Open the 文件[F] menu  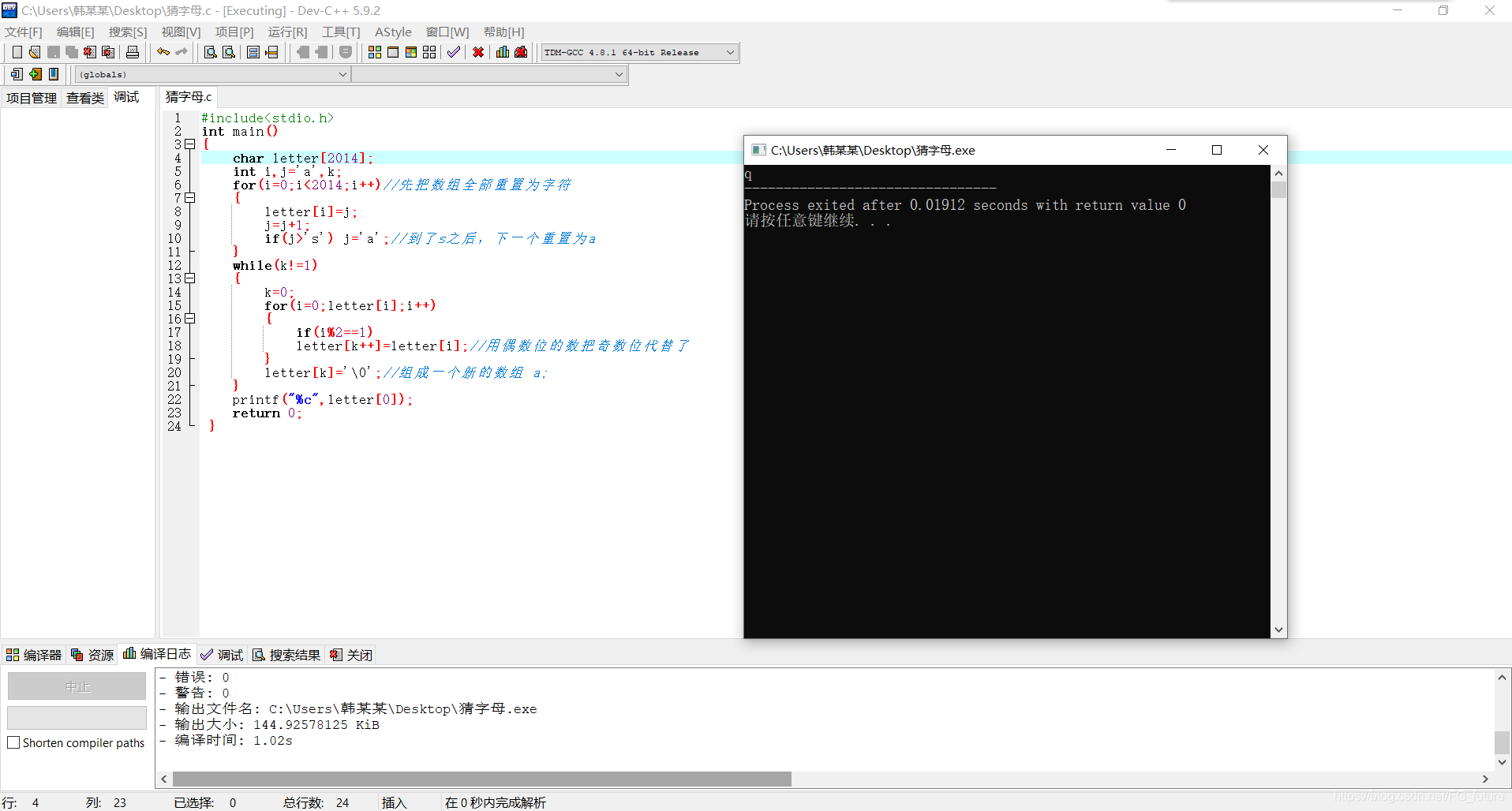[24, 32]
